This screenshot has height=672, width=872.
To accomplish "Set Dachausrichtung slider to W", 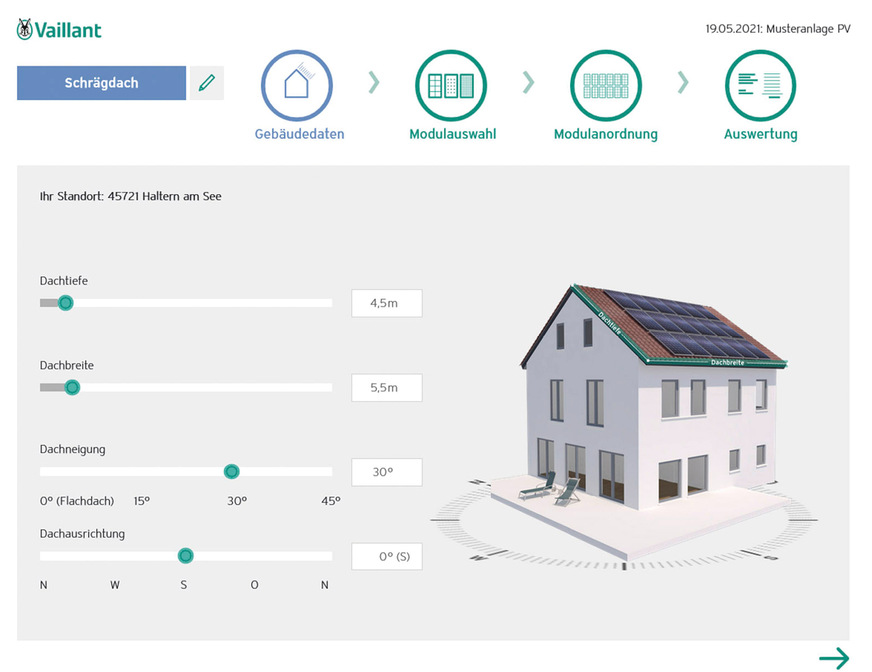I will [x=115, y=555].
